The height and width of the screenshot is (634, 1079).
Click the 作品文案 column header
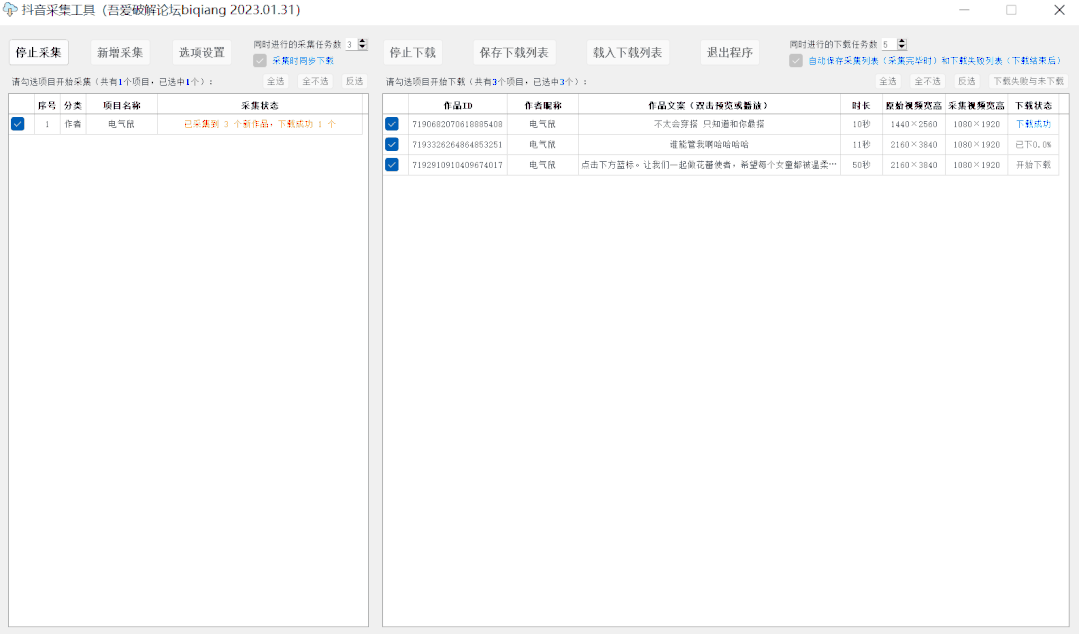[709, 105]
